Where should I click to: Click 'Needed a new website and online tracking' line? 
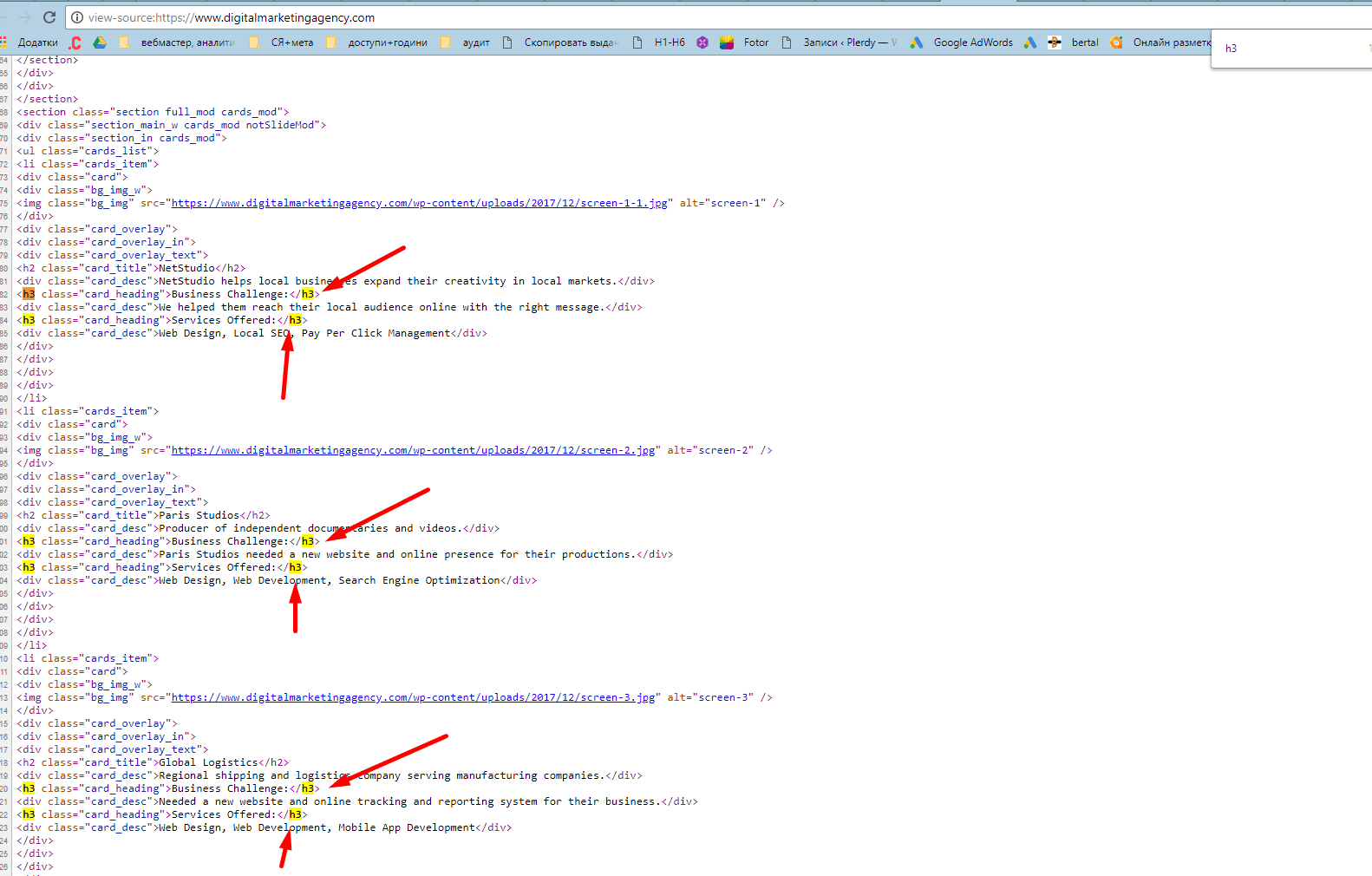pos(357,801)
